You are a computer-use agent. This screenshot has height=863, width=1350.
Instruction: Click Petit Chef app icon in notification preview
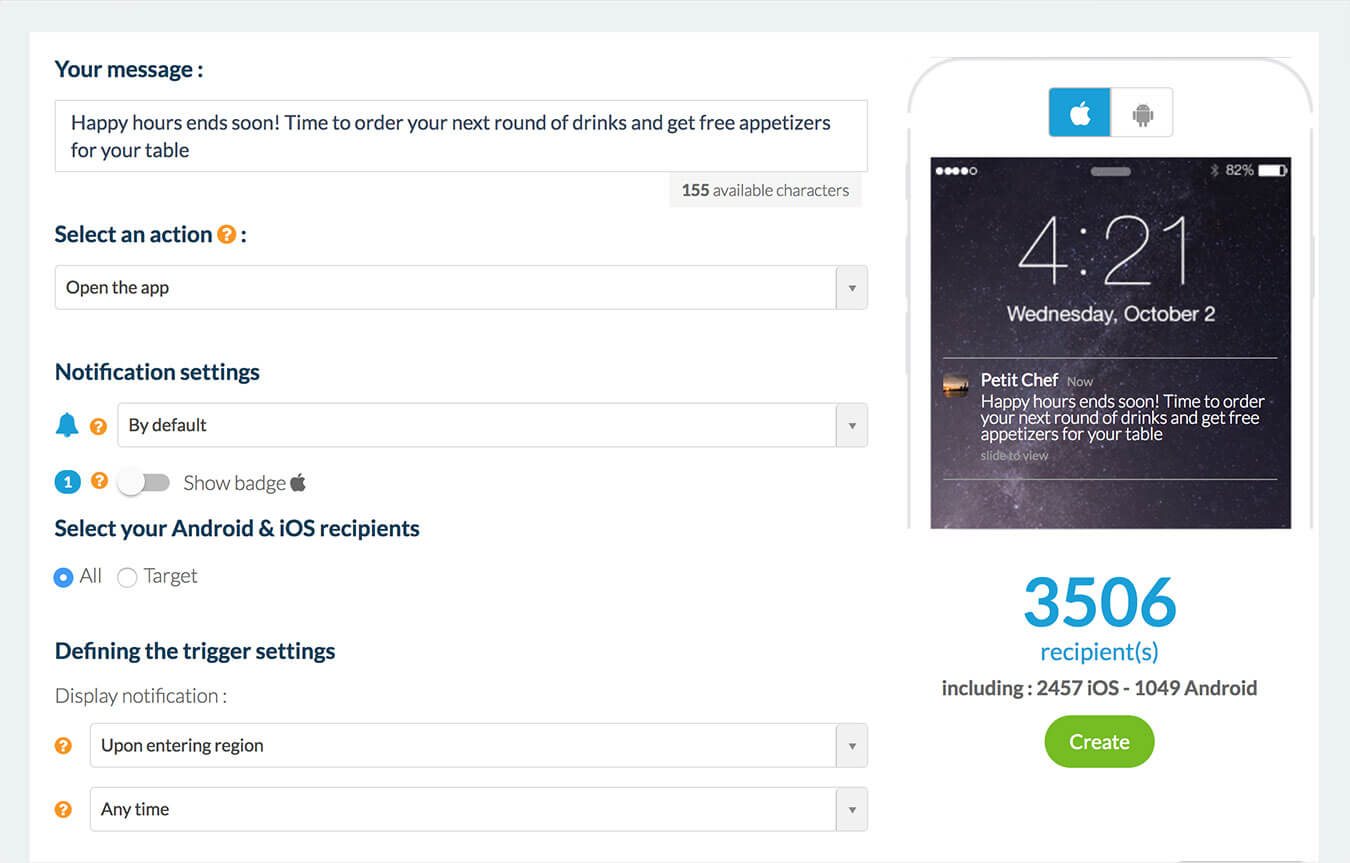(x=955, y=385)
